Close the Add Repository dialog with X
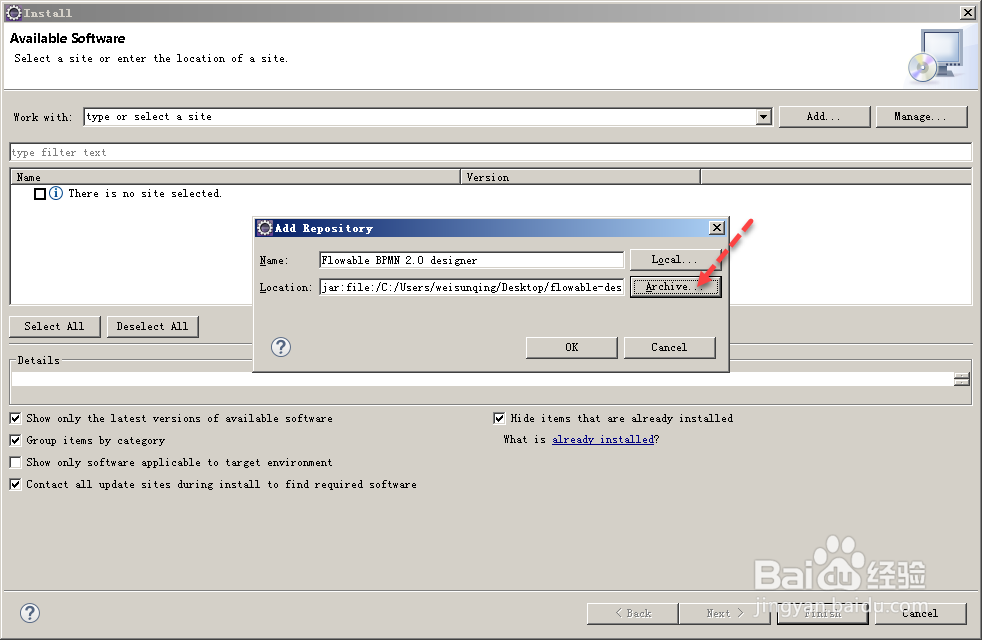Image resolution: width=982 pixels, height=640 pixels. pos(717,228)
